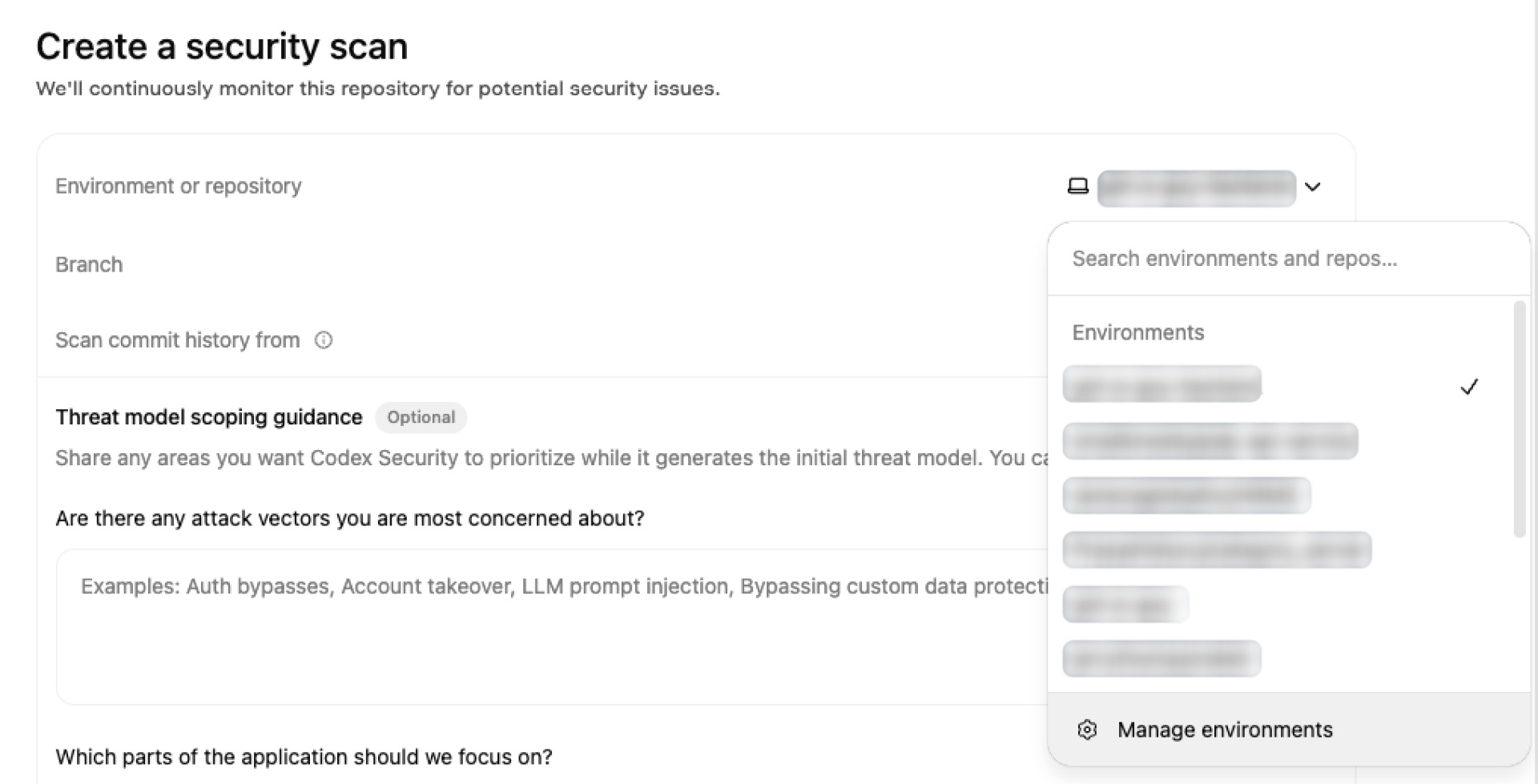Click the laptop icon beside the environment selector
1538x784 pixels.
click(1078, 187)
